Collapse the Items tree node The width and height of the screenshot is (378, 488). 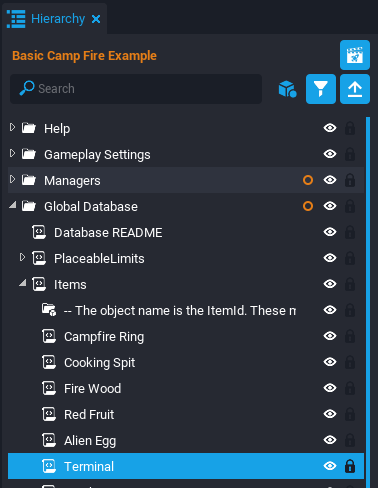[23, 283]
